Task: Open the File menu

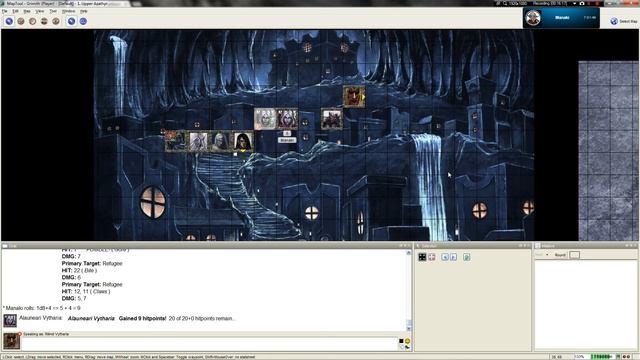Action: 4,11
